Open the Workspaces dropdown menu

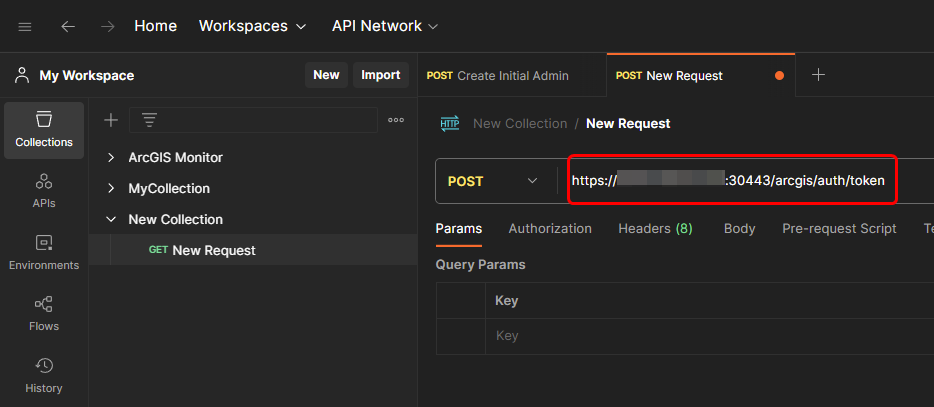pos(253,26)
